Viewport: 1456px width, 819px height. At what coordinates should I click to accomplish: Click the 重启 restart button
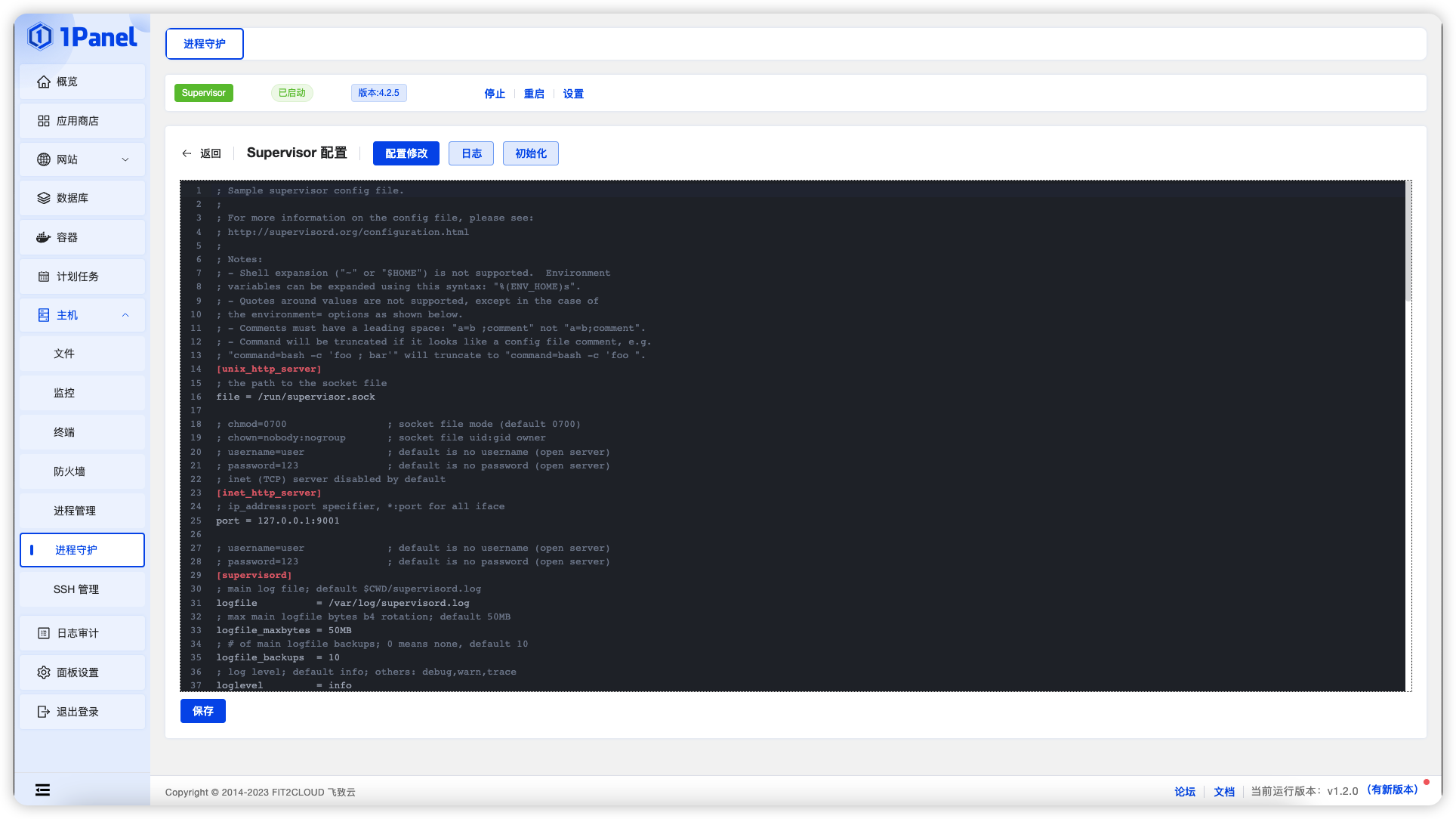533,93
